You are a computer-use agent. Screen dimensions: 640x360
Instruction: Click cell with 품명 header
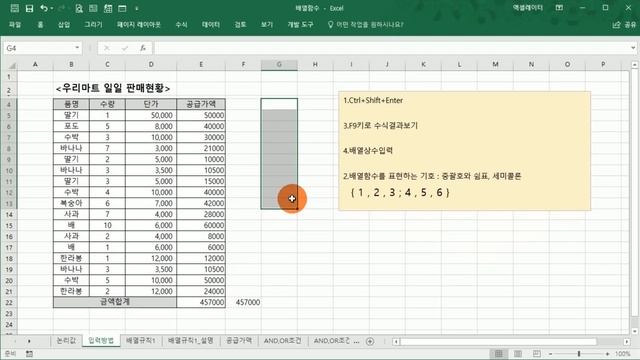[x=71, y=104]
